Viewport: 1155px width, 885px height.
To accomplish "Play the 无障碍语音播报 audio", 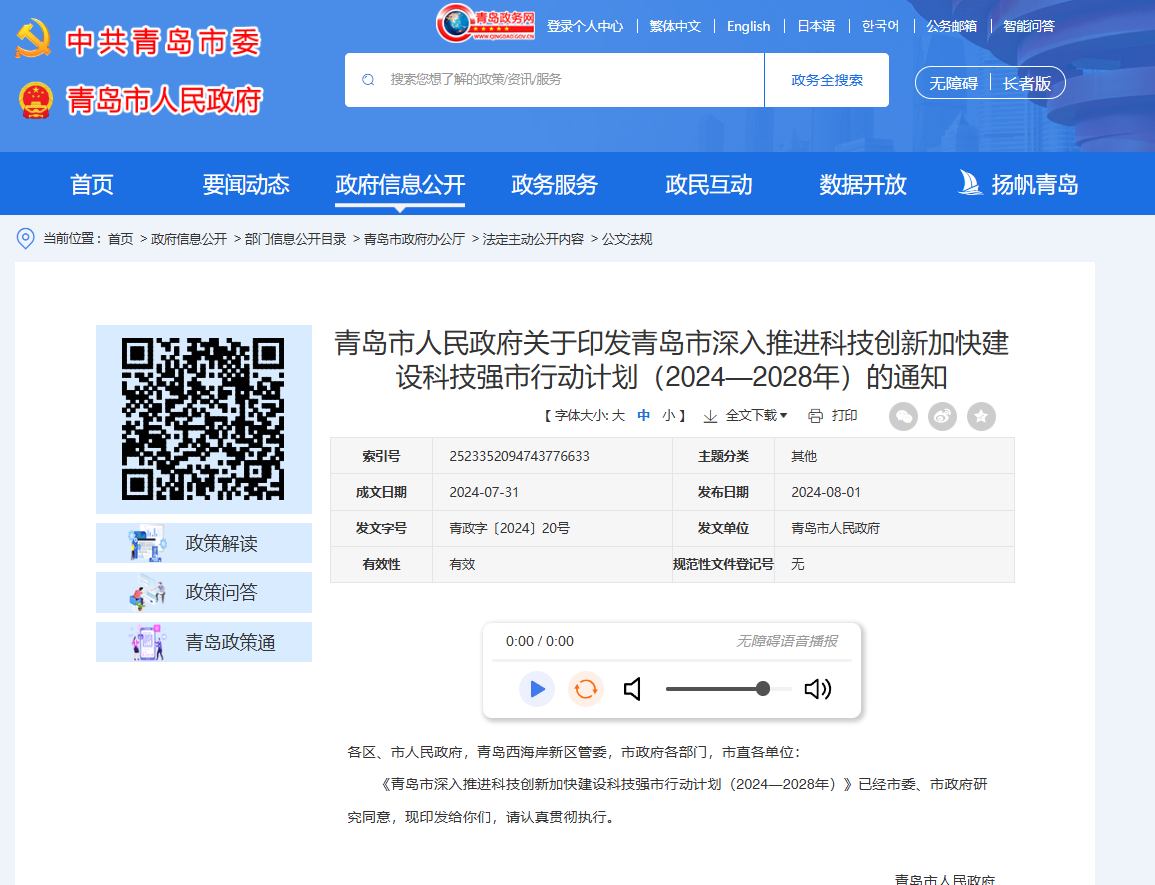I will pyautogui.click(x=537, y=689).
